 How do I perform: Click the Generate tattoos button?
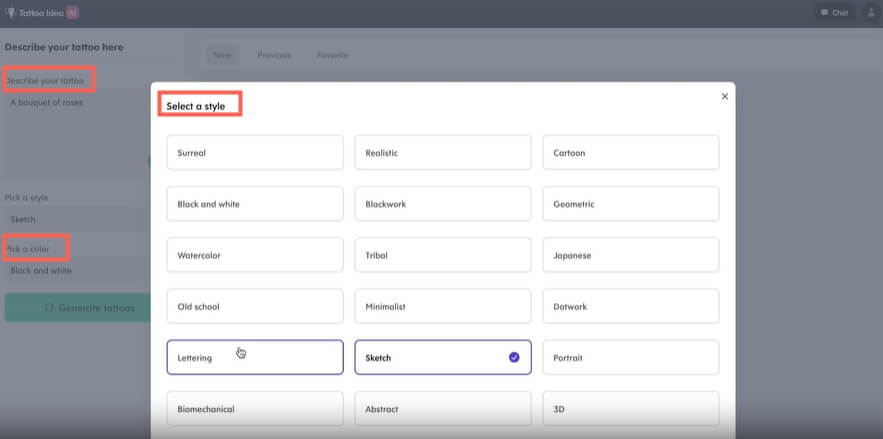79,308
